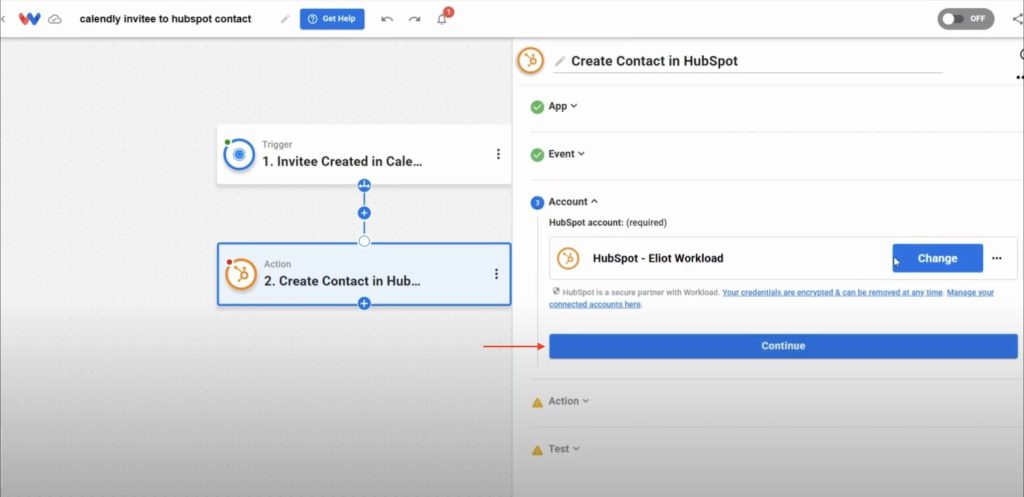Click the HubSpot icon in the account row

[x=568, y=258]
